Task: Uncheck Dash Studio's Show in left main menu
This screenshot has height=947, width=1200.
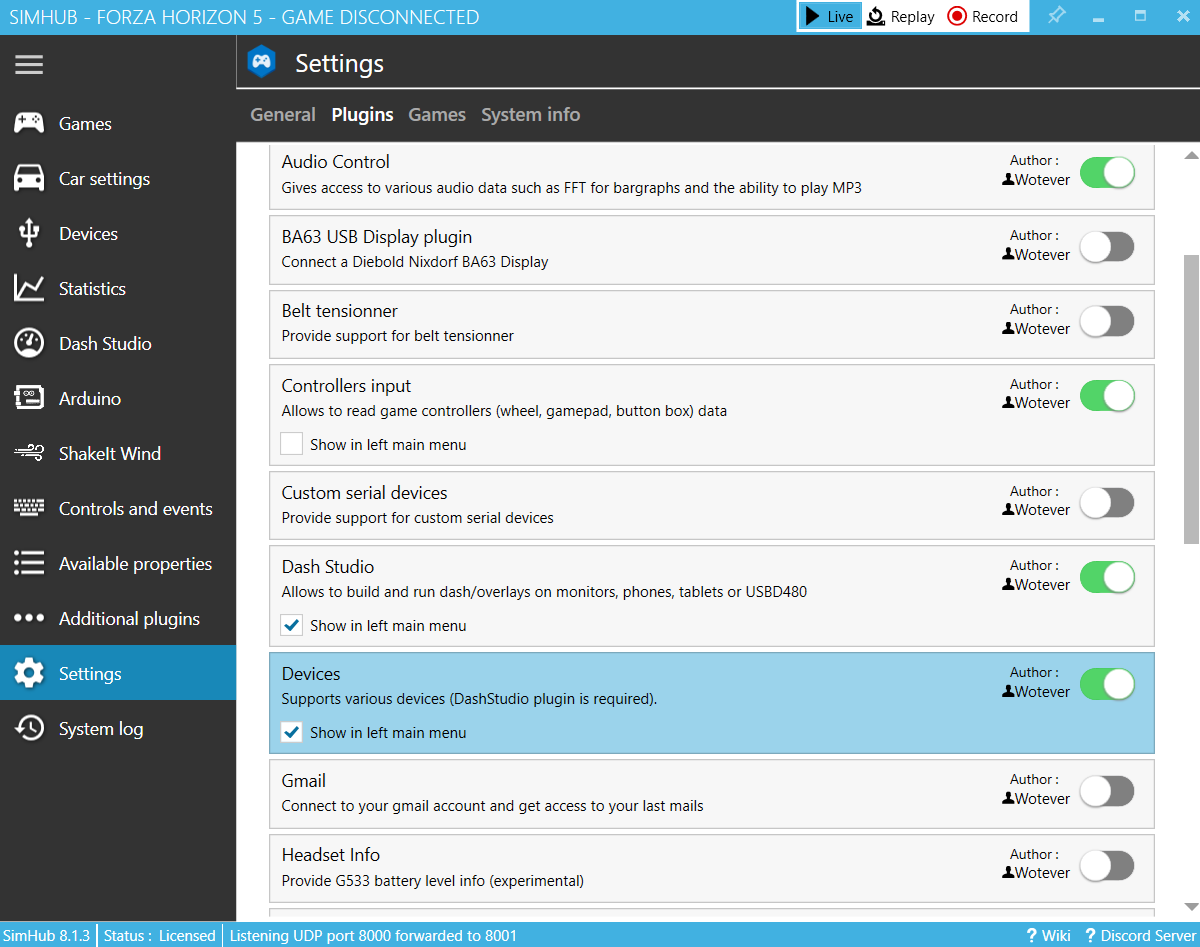Action: tap(292, 625)
